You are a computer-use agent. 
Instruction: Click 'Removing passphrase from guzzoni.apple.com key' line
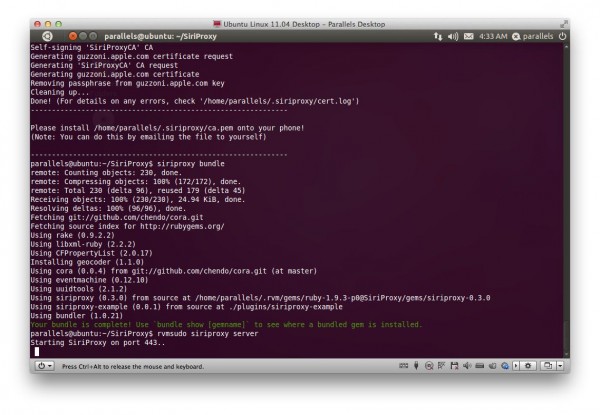tap(127, 83)
